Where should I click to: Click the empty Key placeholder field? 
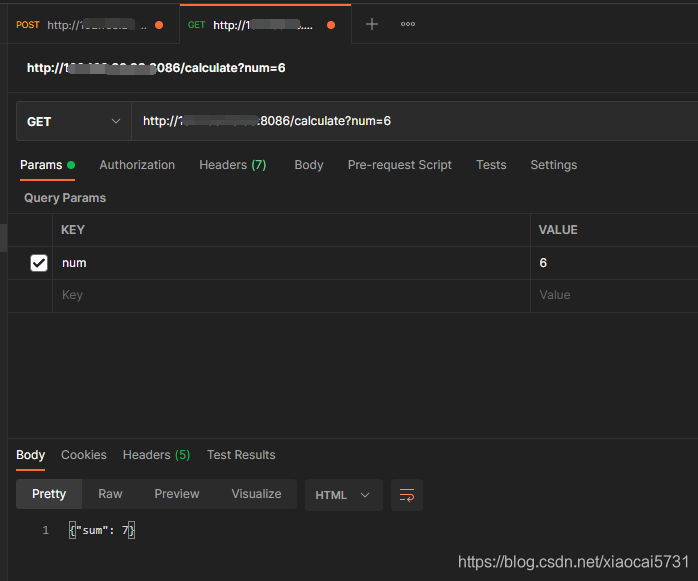coord(291,295)
